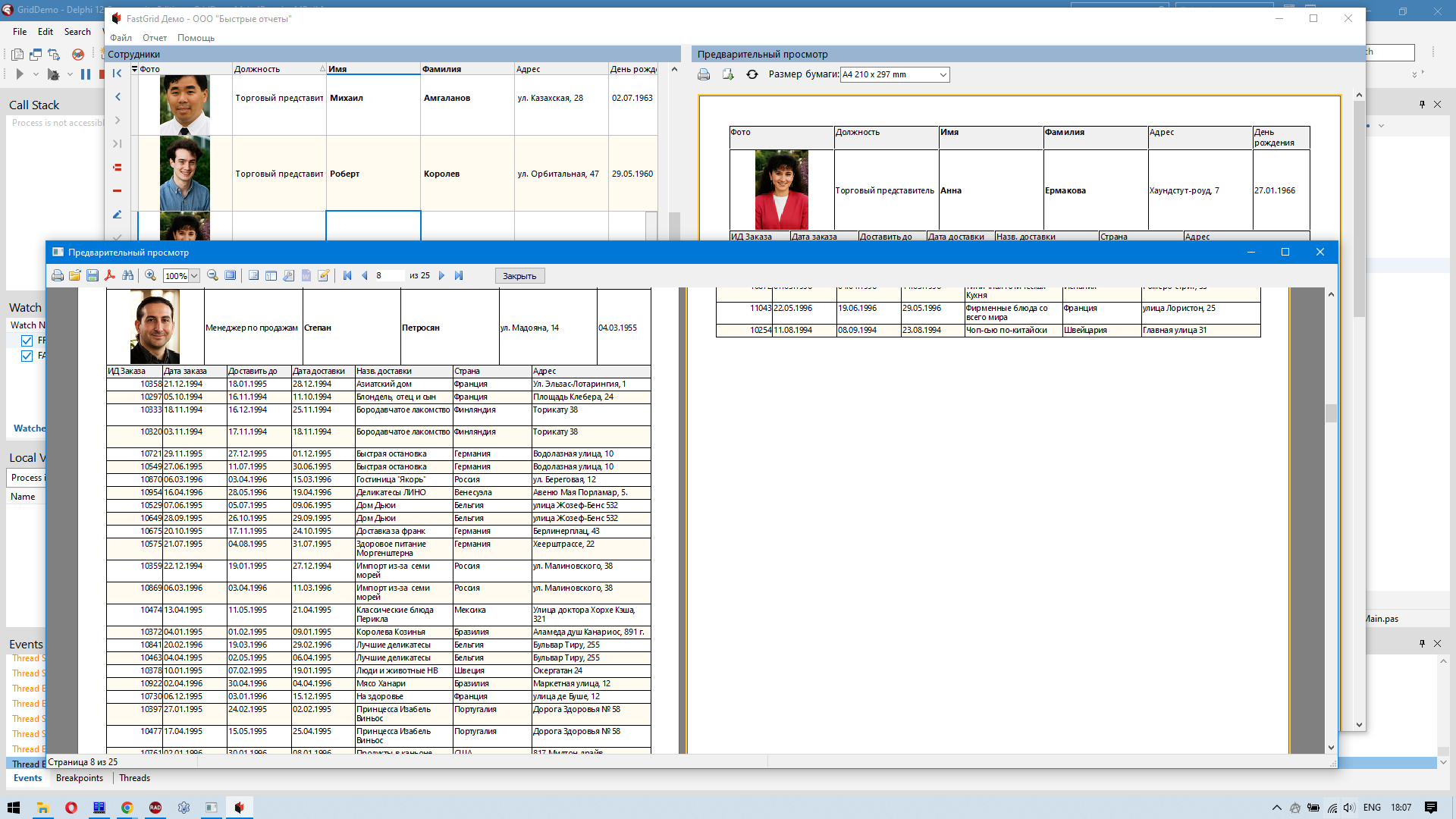Open the Фото column header dropdown
Viewport: 1456px width, 819px height.
135,69
